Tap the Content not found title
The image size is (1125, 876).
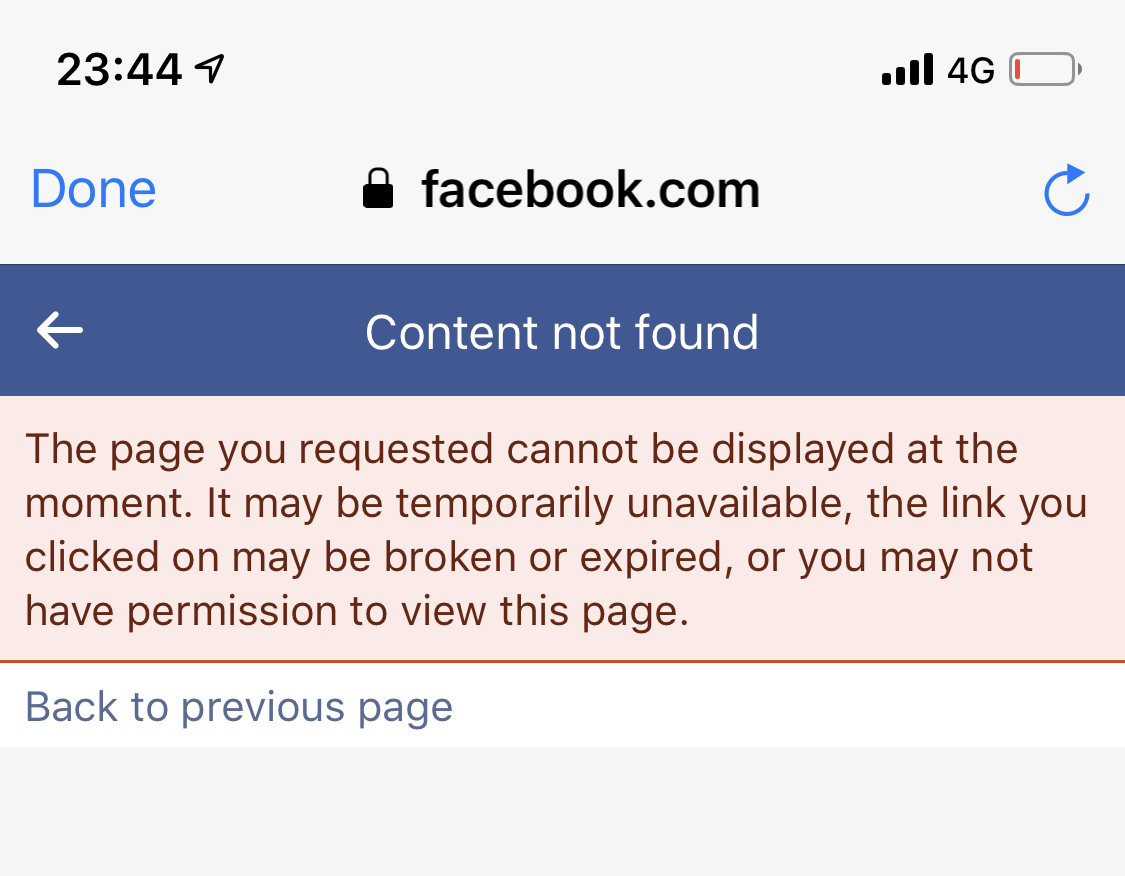pyautogui.click(x=562, y=332)
